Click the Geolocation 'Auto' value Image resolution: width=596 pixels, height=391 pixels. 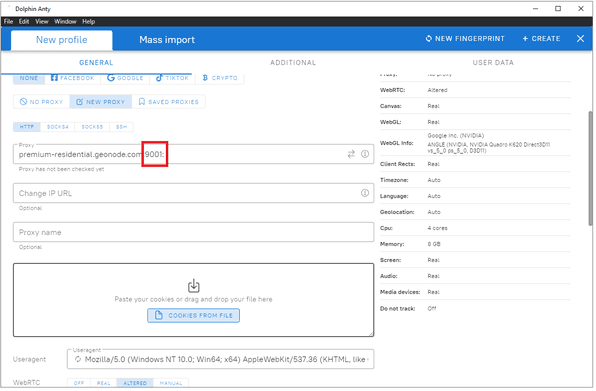point(435,213)
